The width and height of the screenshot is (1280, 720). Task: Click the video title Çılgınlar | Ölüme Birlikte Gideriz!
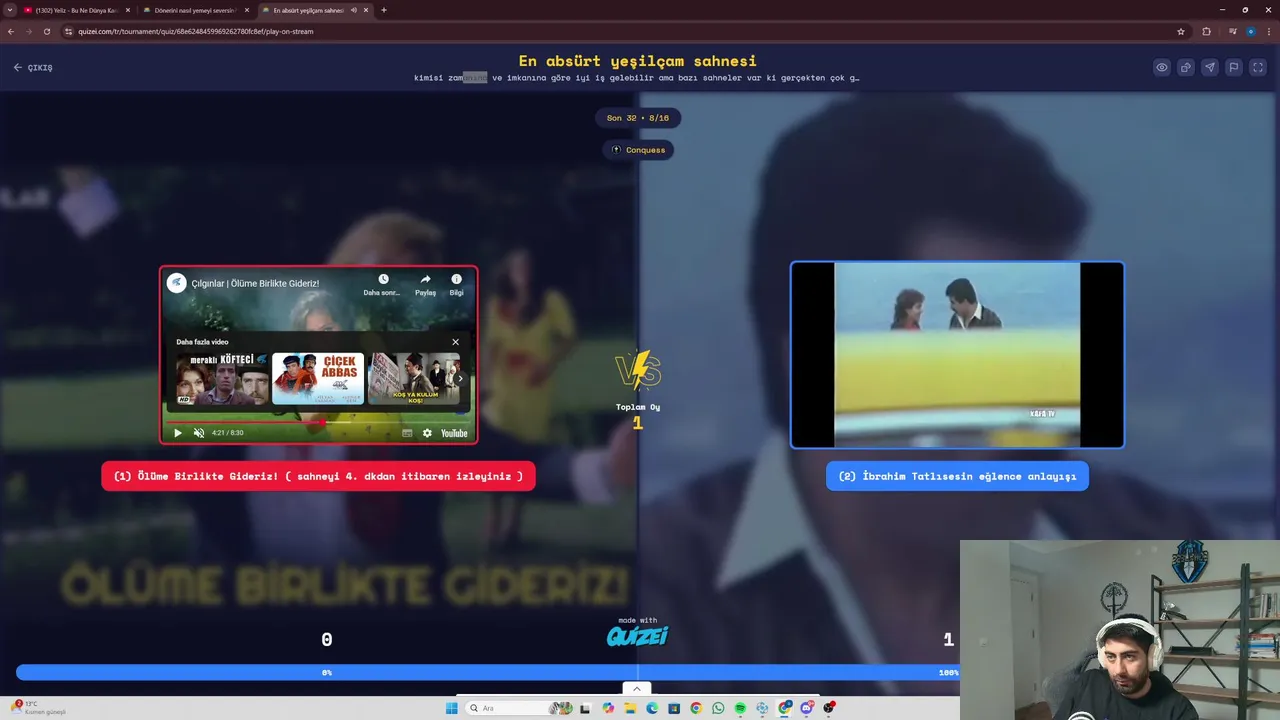(x=255, y=284)
